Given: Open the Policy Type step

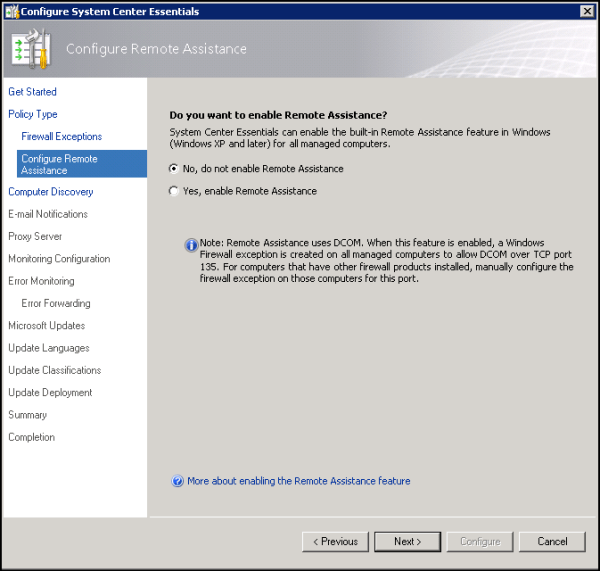Looking at the screenshot, I should tap(33, 114).
